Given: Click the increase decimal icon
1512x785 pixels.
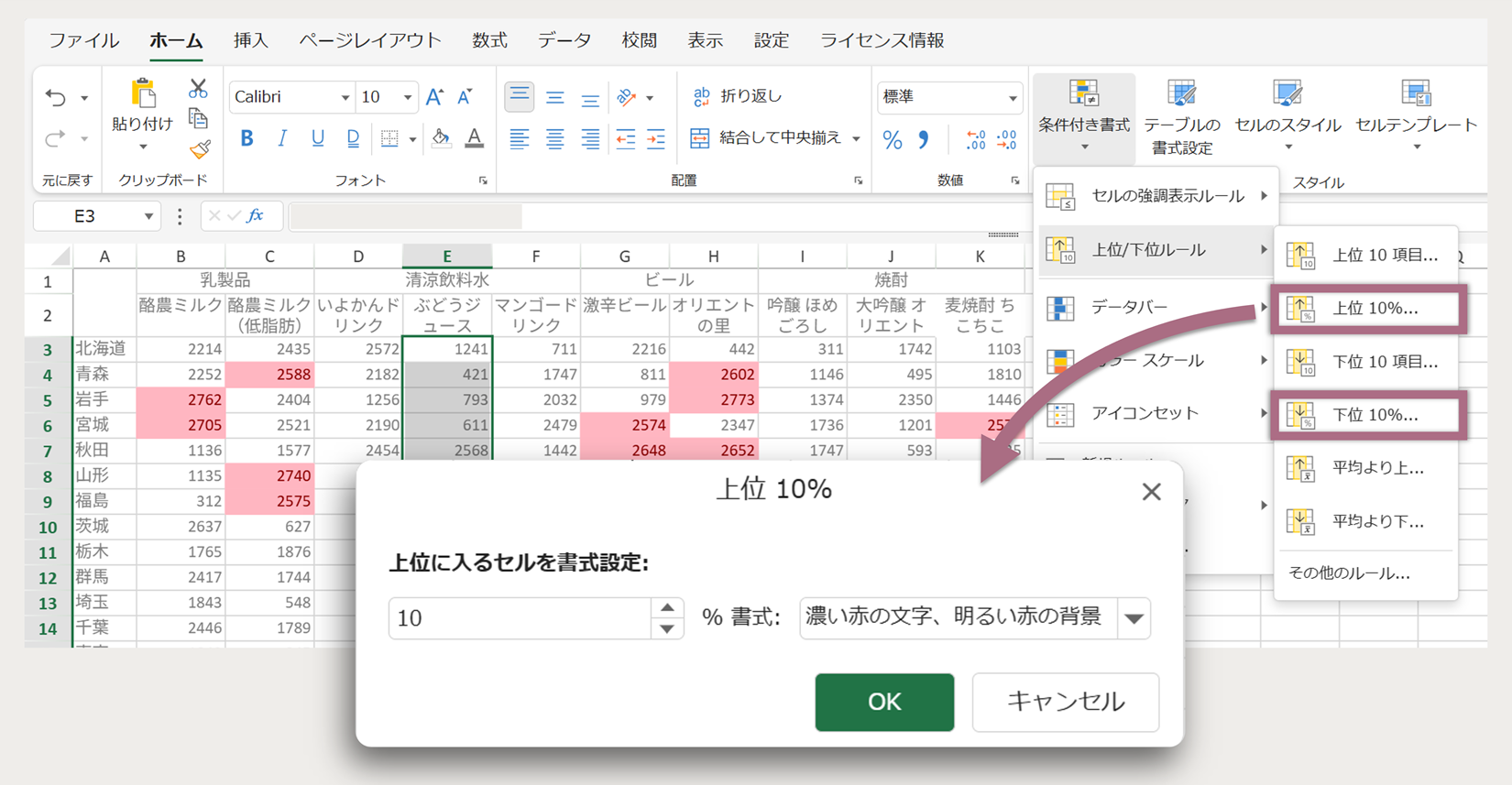Looking at the screenshot, I should pos(976,139).
